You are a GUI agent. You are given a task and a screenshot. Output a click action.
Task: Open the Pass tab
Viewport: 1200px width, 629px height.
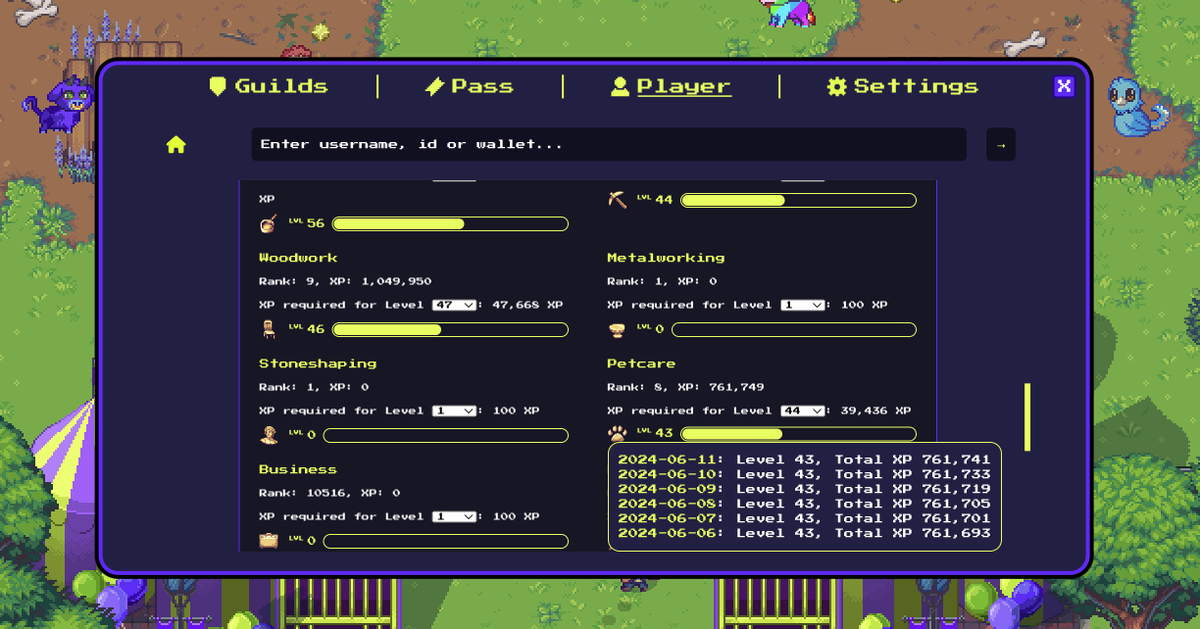(x=469, y=87)
